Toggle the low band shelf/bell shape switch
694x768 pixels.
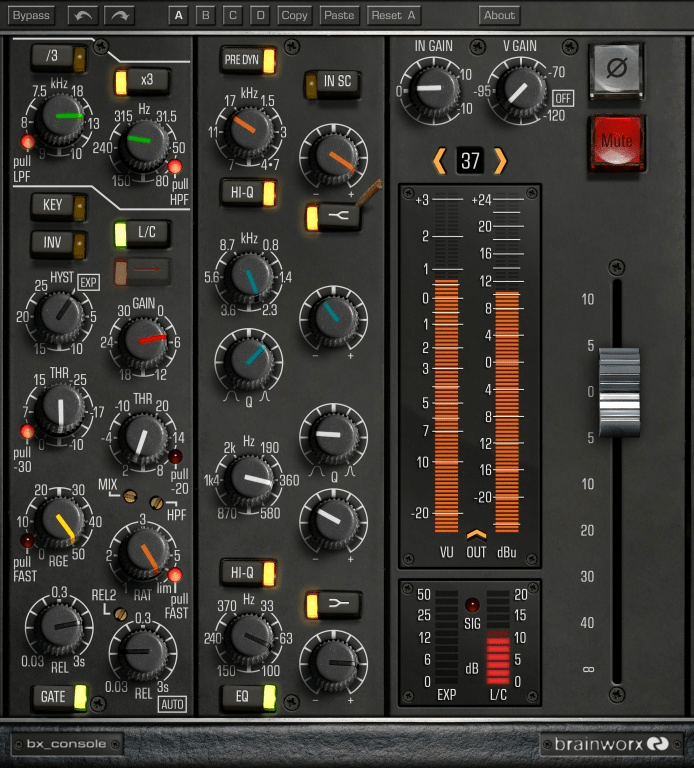(x=333, y=605)
